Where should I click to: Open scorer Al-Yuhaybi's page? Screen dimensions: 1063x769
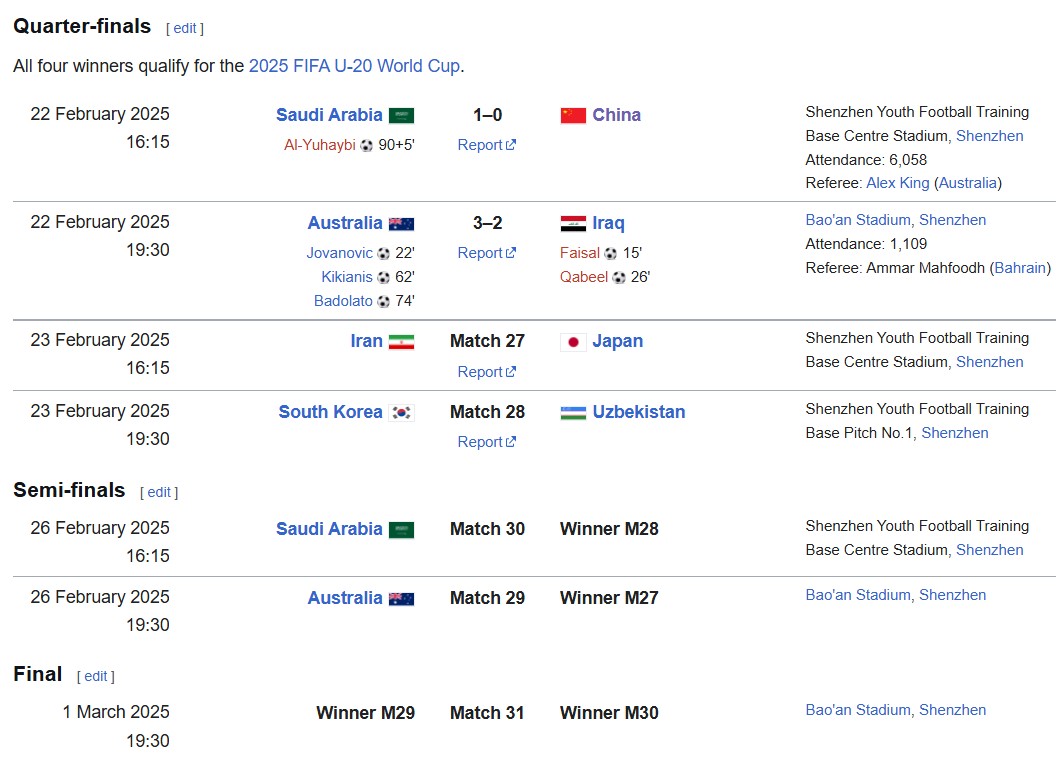click(319, 145)
